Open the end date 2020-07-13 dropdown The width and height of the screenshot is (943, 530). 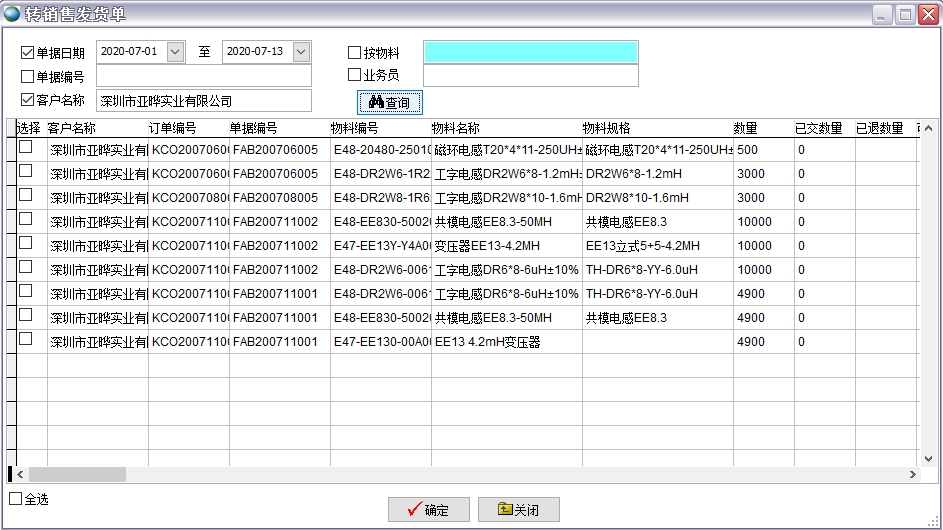click(x=301, y=51)
